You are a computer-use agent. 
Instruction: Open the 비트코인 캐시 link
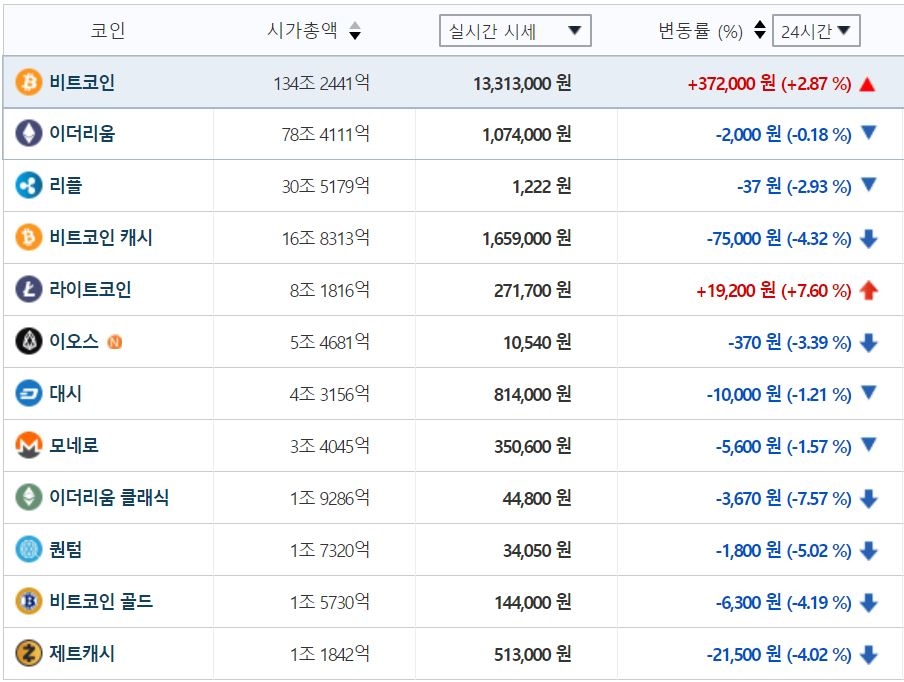point(101,238)
